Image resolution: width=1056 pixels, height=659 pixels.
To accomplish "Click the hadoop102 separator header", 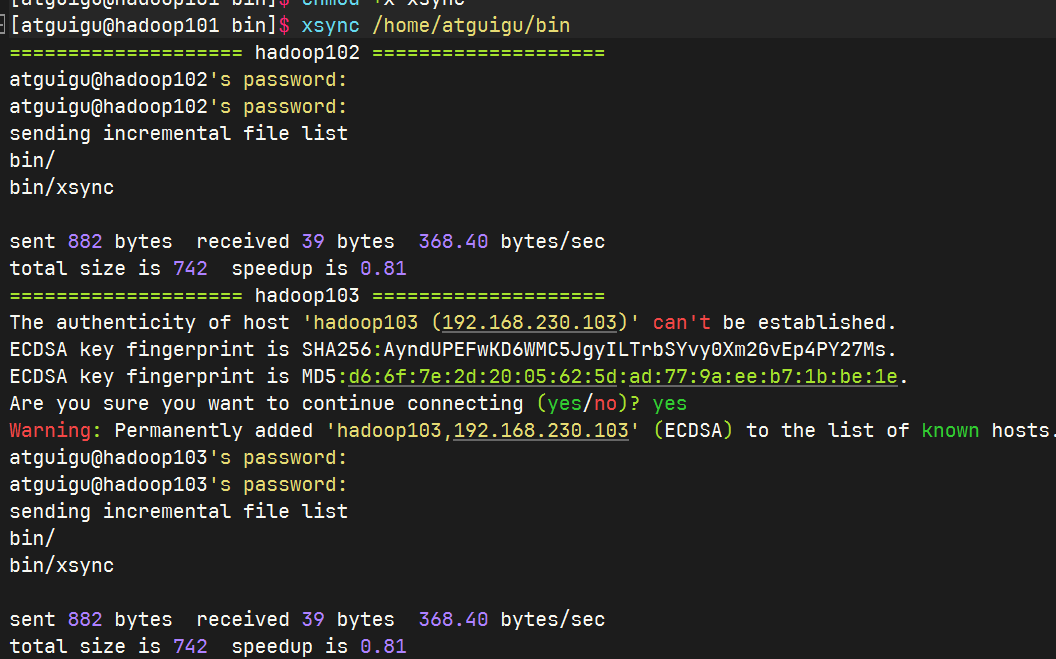I will click(x=307, y=52).
